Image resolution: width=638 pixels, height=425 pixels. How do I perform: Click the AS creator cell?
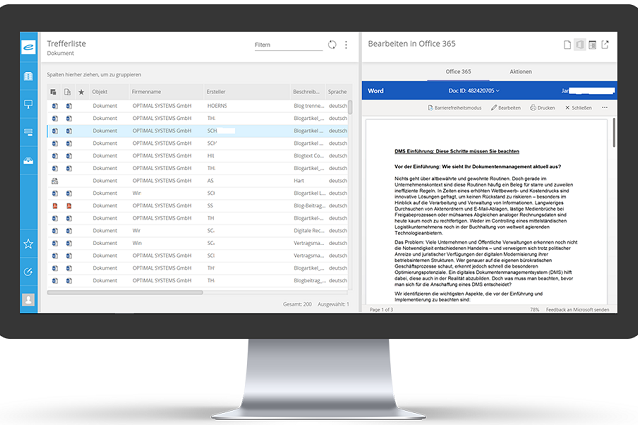(x=210, y=181)
